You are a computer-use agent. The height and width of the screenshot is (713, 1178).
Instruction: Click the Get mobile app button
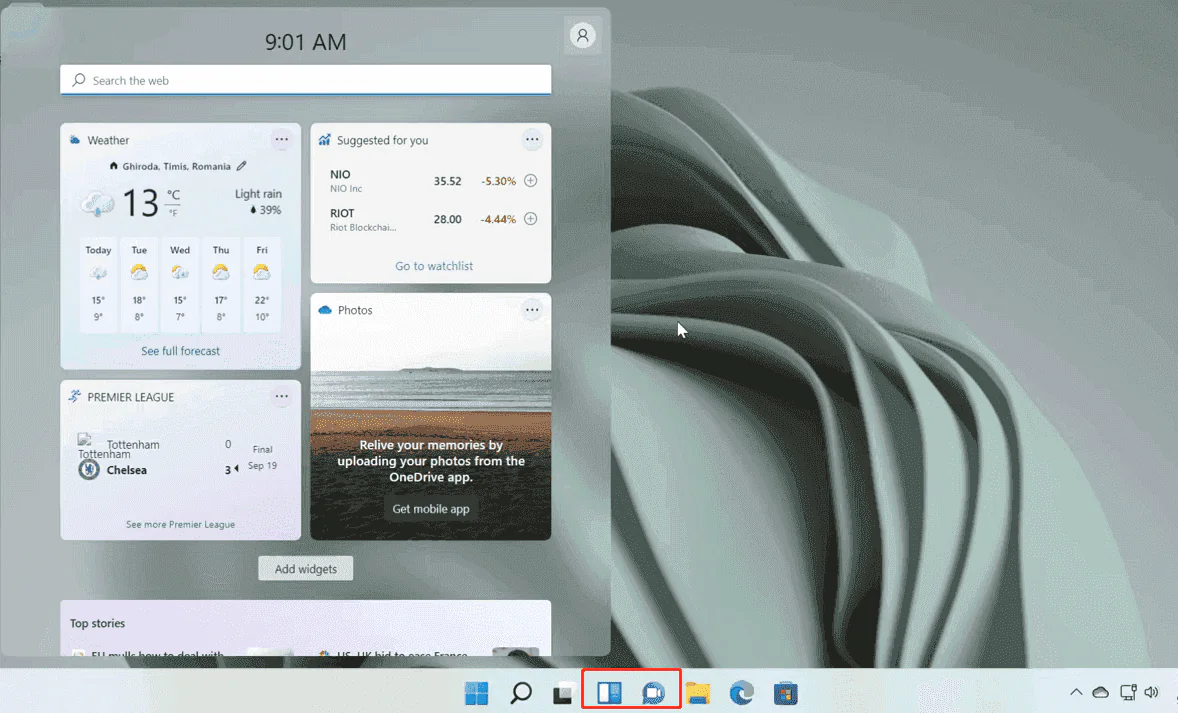coord(431,508)
